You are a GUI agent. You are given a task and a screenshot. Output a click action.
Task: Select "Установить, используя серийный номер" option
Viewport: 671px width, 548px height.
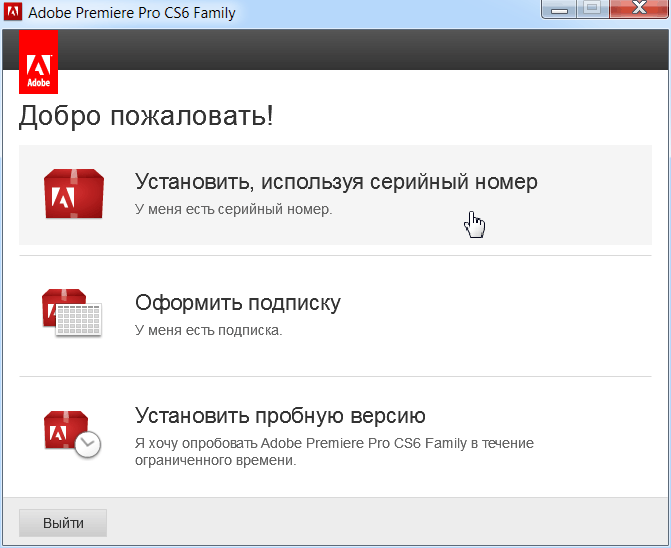(x=336, y=195)
